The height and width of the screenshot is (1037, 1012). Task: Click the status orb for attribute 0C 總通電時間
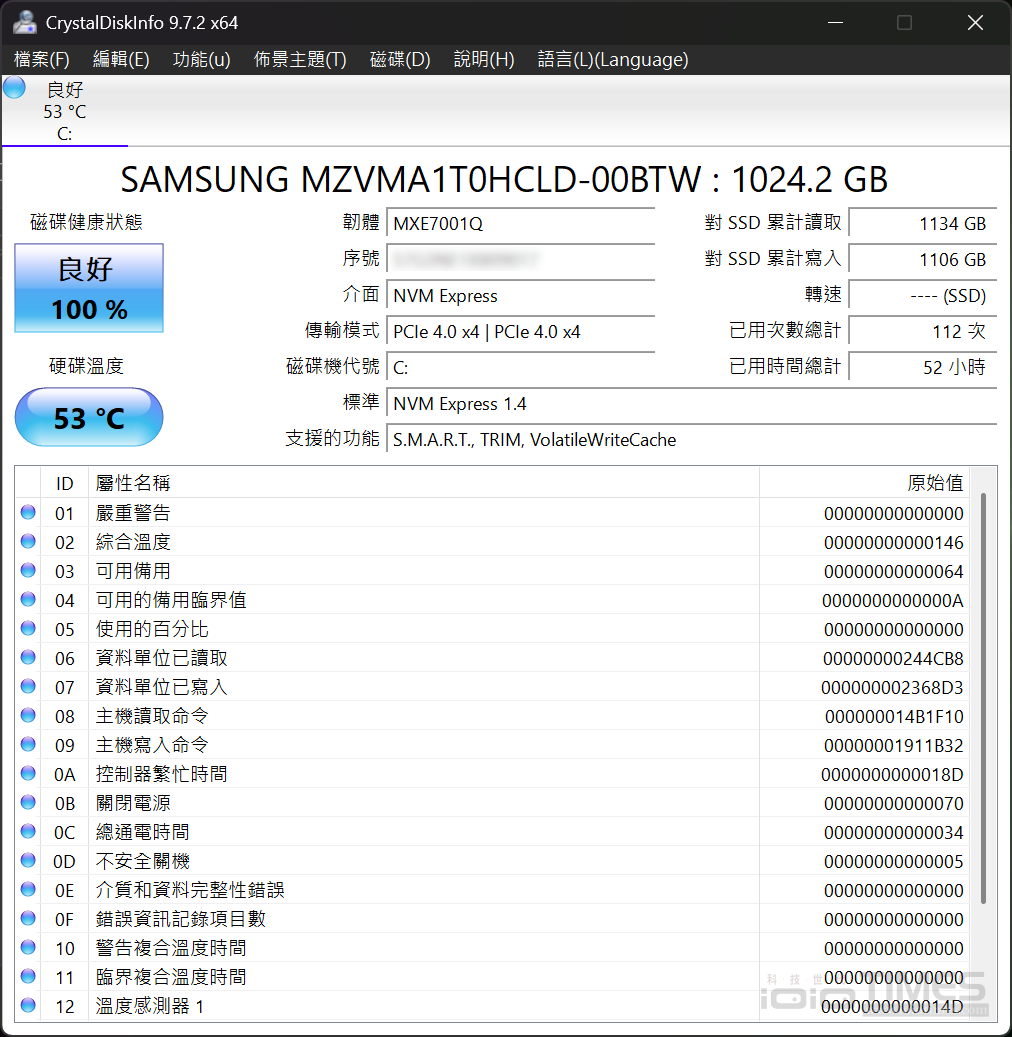(x=28, y=831)
